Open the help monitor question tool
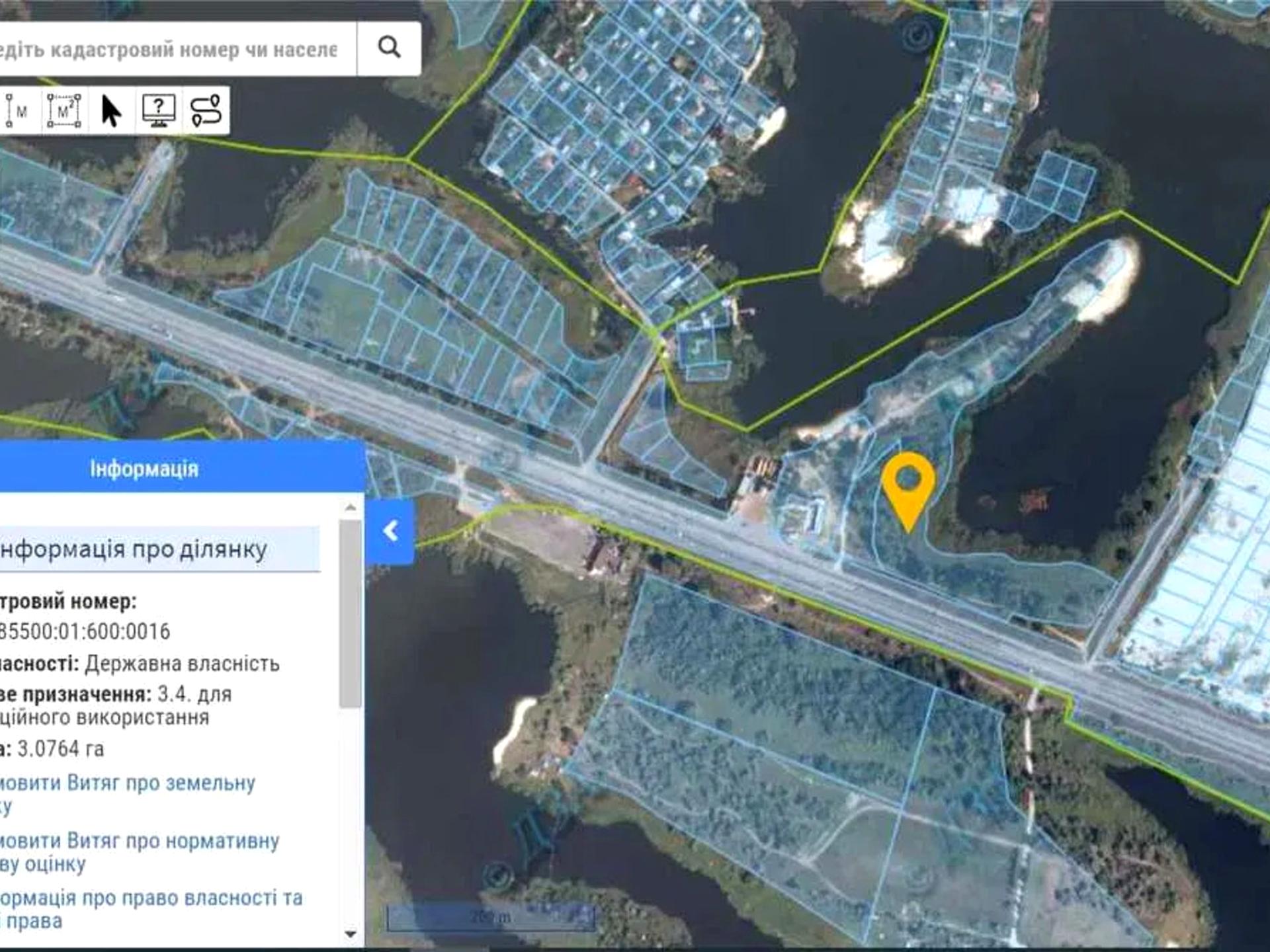 [159, 110]
